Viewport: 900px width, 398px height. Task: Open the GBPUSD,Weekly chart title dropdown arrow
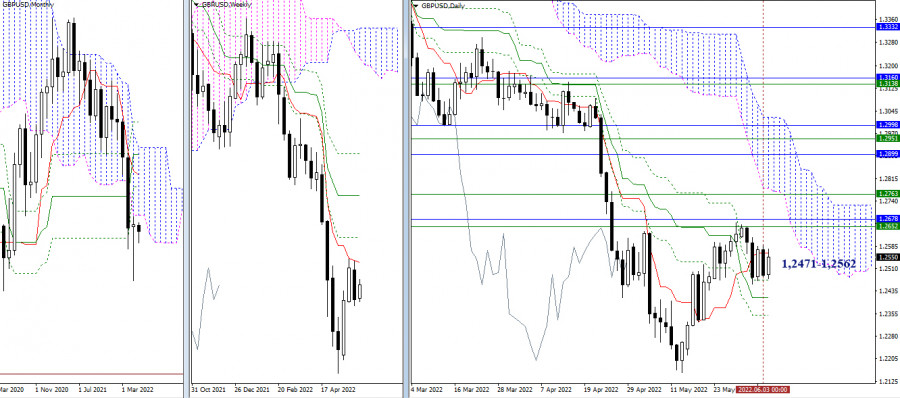[196, 5]
